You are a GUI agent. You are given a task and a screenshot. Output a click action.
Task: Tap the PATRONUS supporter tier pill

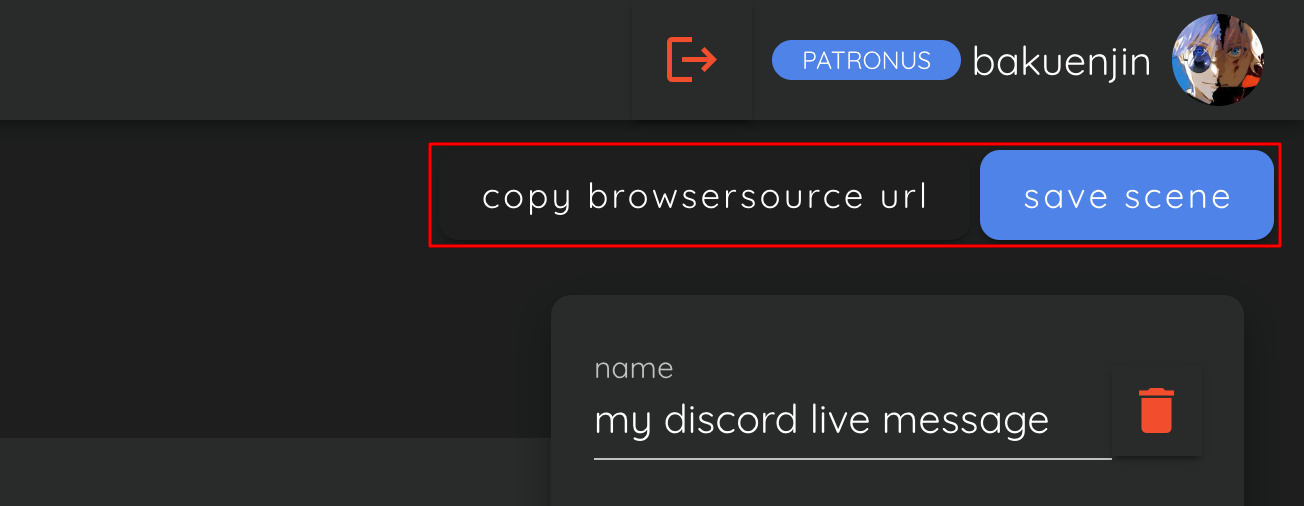[x=866, y=60]
